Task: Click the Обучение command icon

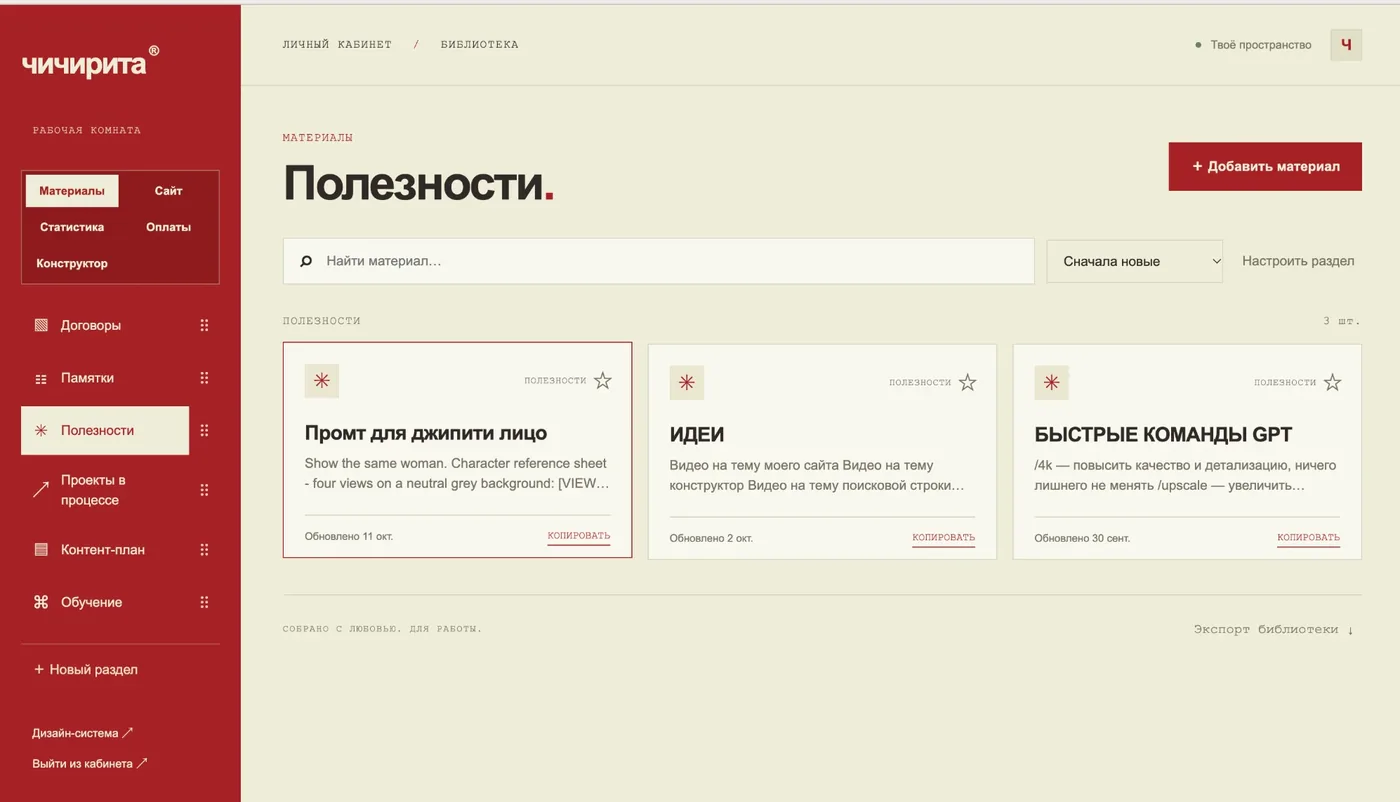Action: (41, 602)
